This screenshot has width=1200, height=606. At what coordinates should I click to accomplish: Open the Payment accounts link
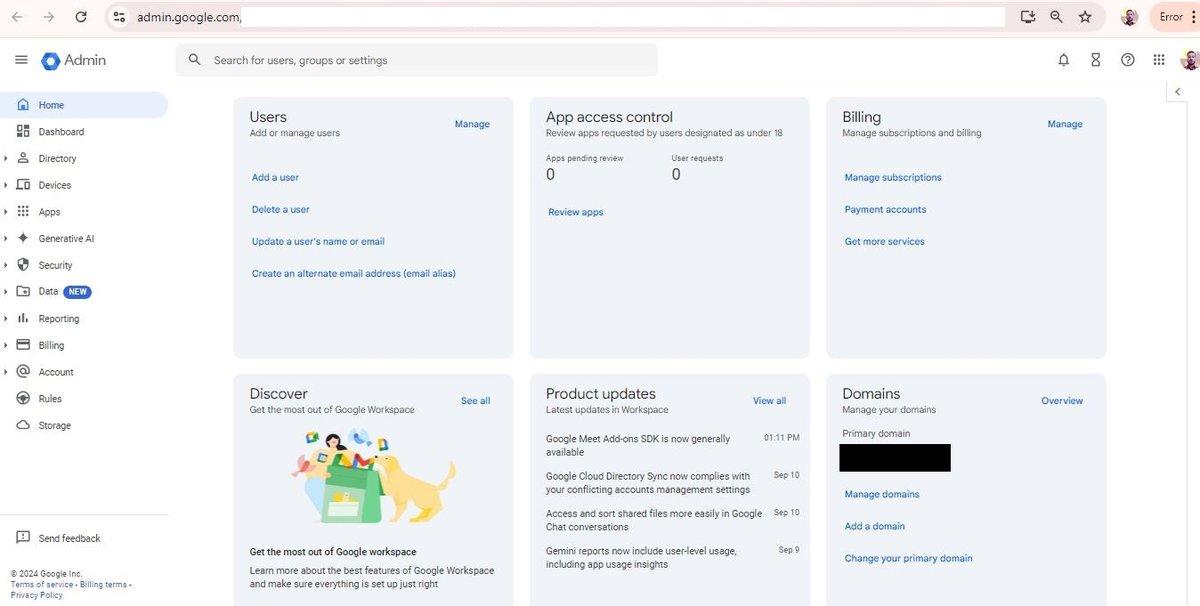pyautogui.click(x=885, y=210)
